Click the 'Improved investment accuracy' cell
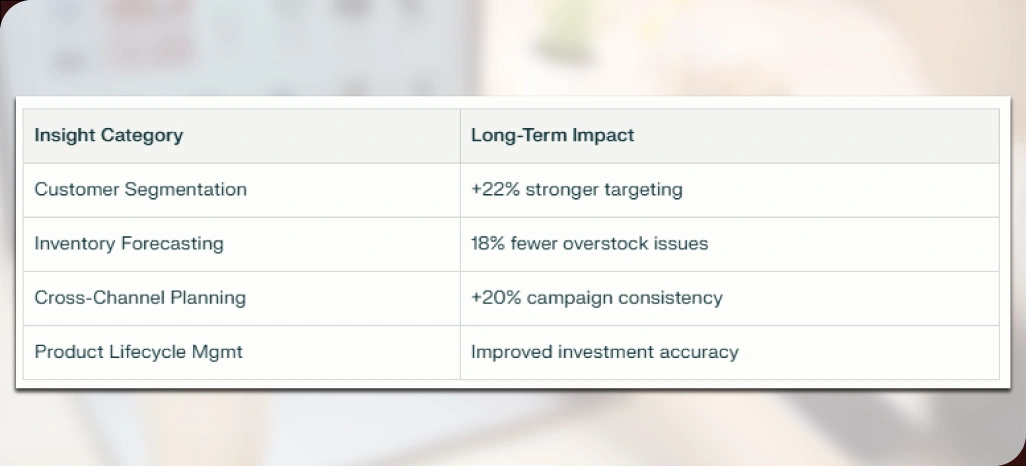1026x466 pixels. point(604,351)
